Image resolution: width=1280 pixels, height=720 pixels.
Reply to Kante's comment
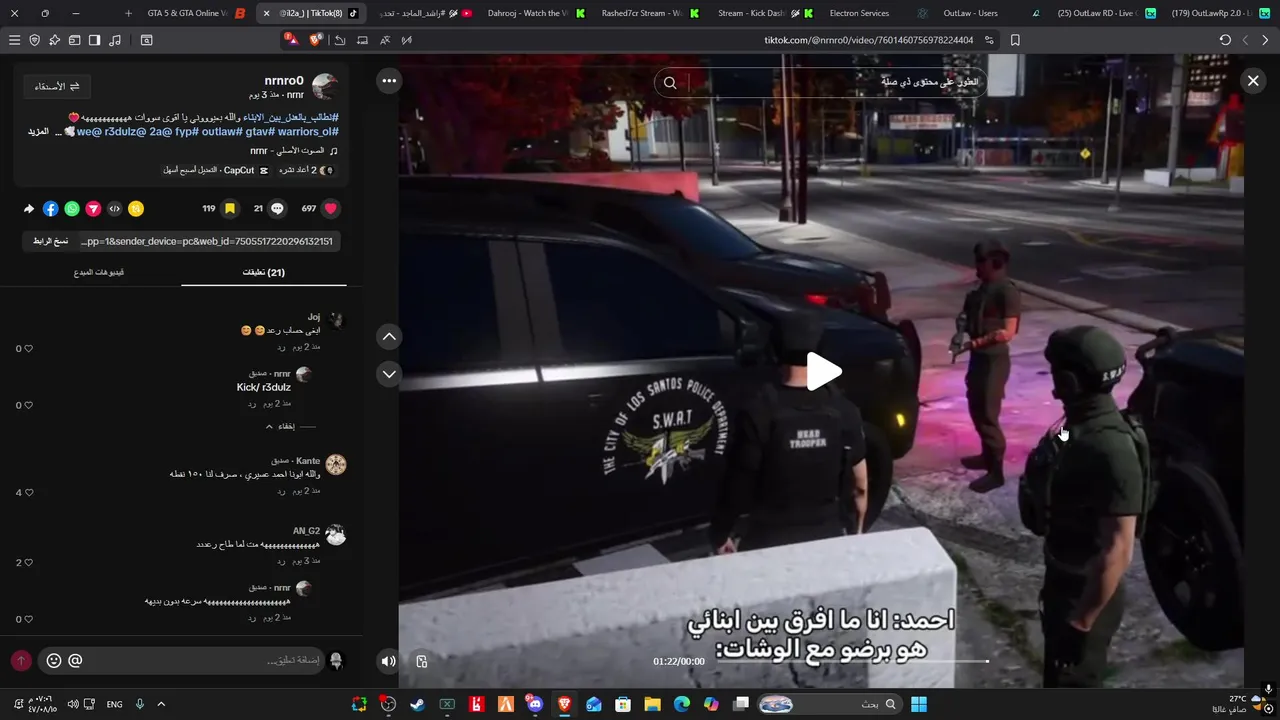[282, 491]
